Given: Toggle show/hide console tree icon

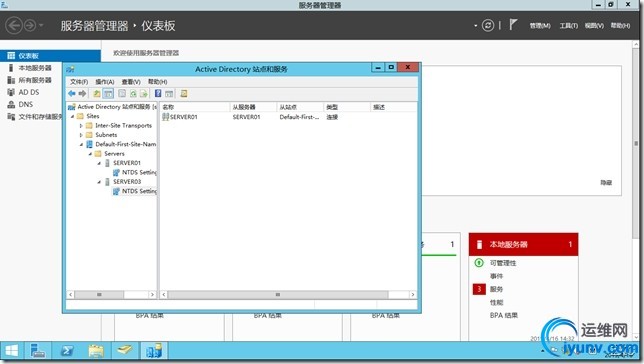Looking at the screenshot, I should [108, 94].
